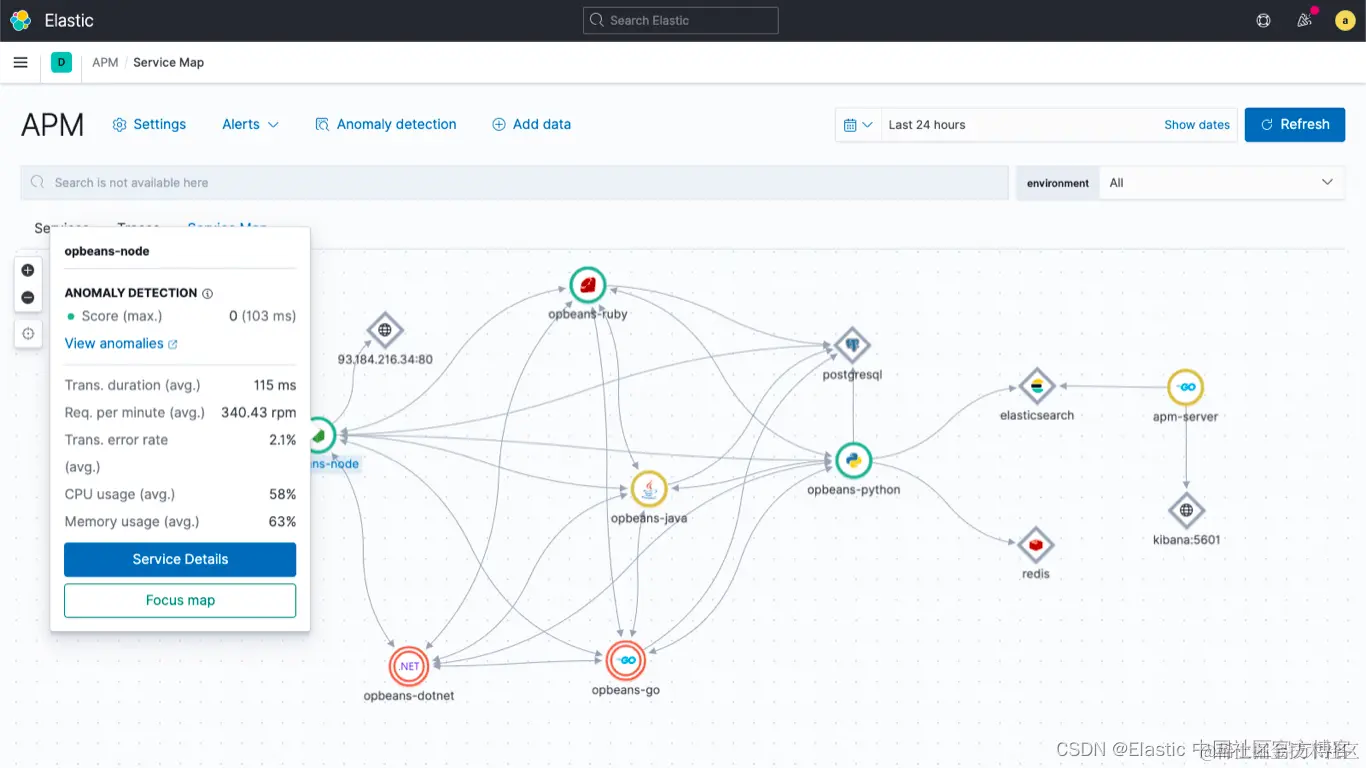This screenshot has width=1366, height=768.
Task: Click the disabled APM search bar
Action: click(x=514, y=183)
